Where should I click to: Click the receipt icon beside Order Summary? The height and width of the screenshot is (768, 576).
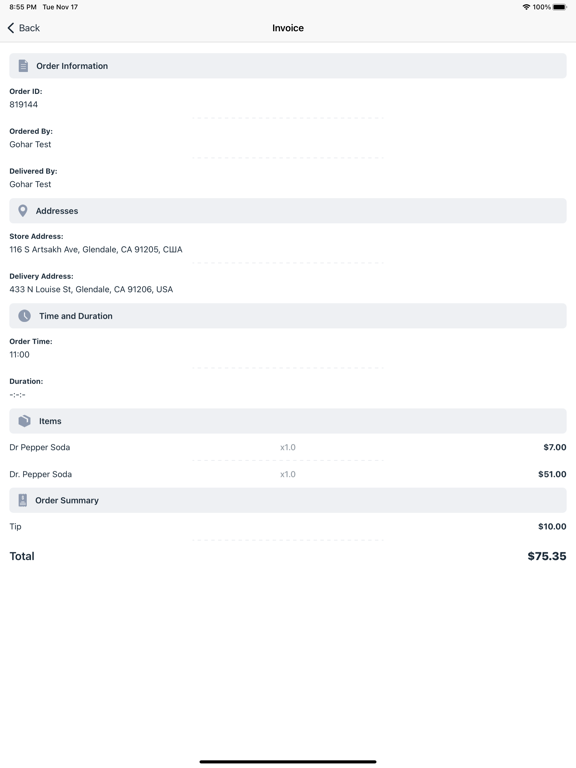coord(23,500)
